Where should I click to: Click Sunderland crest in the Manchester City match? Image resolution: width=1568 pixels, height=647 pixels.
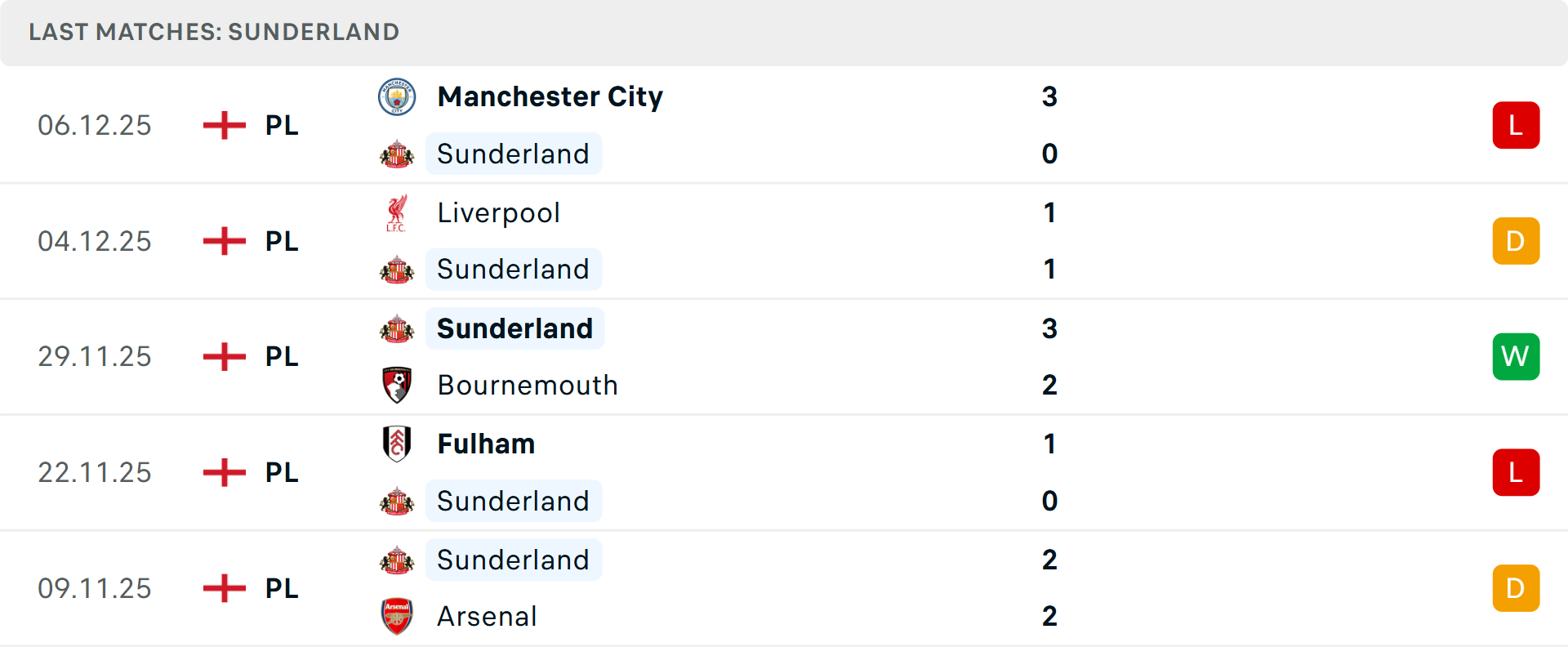click(397, 154)
